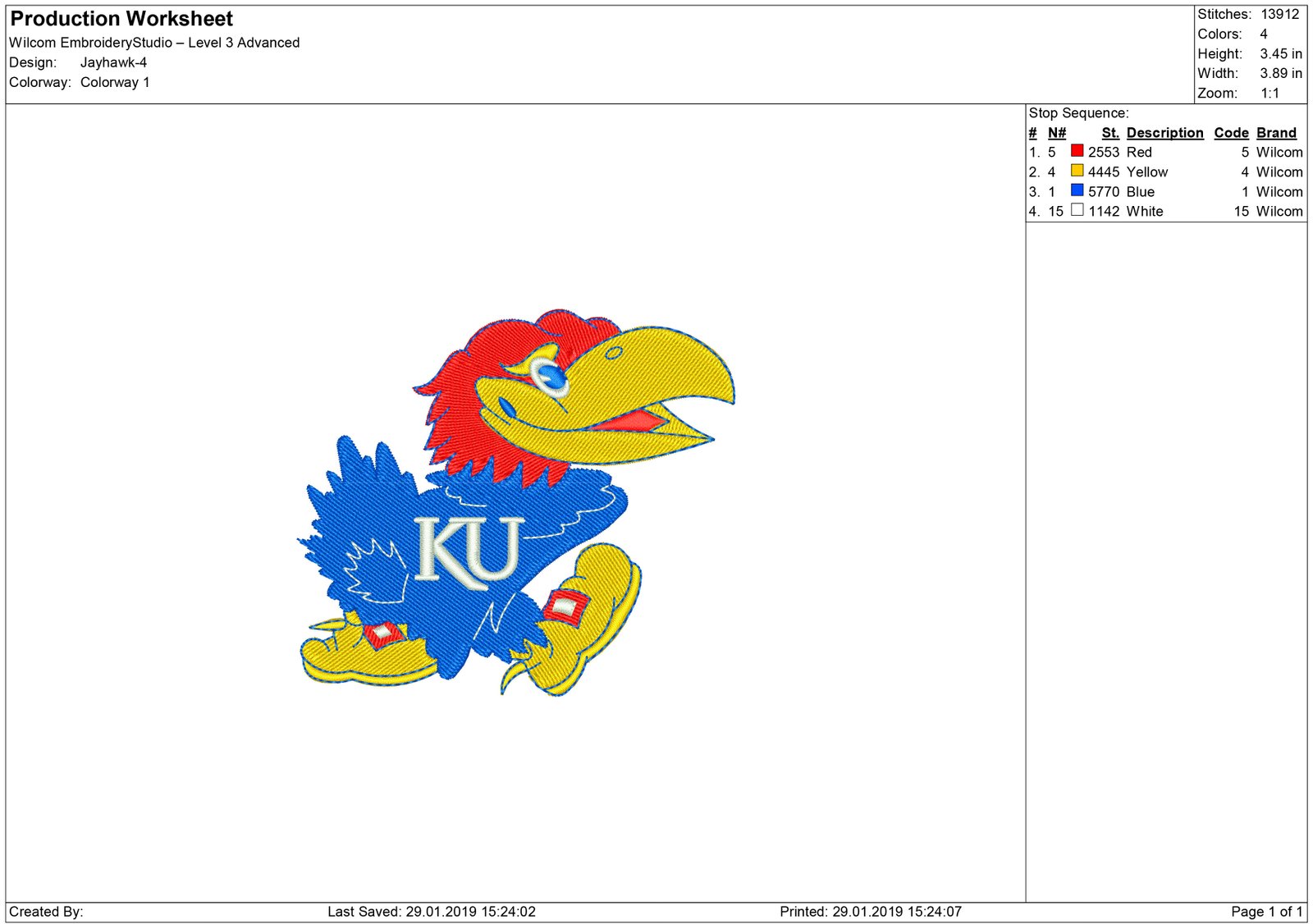Click the "Blue" description text
This screenshot has height=924, width=1313.
tap(1141, 191)
